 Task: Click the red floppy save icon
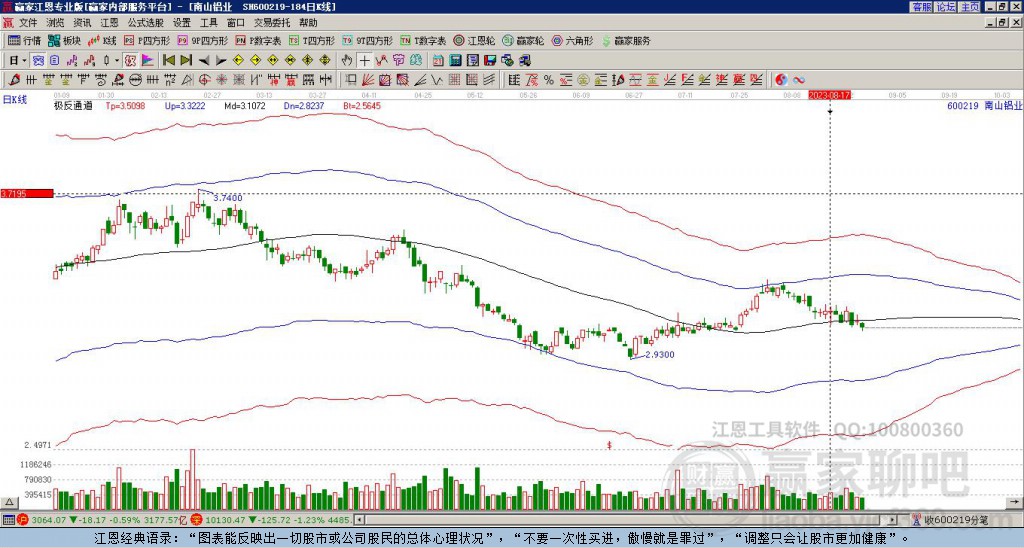490,61
